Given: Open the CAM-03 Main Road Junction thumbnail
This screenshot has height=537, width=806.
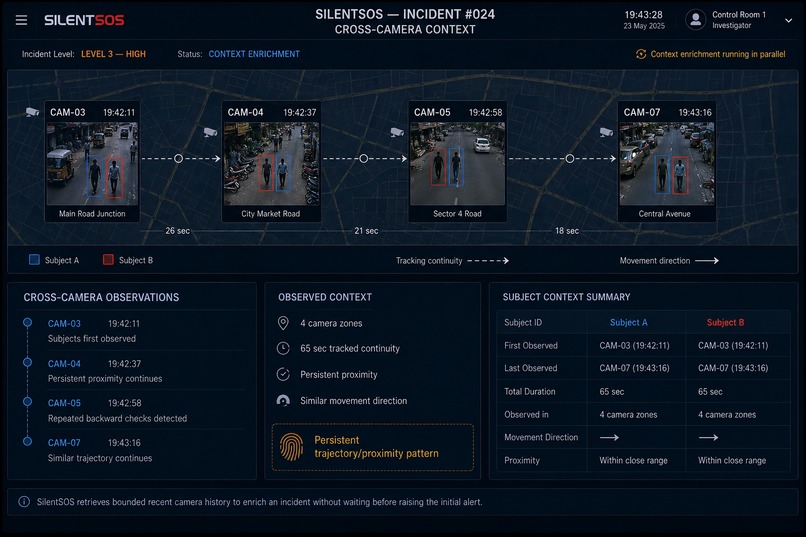Looking at the screenshot, I should [92, 161].
